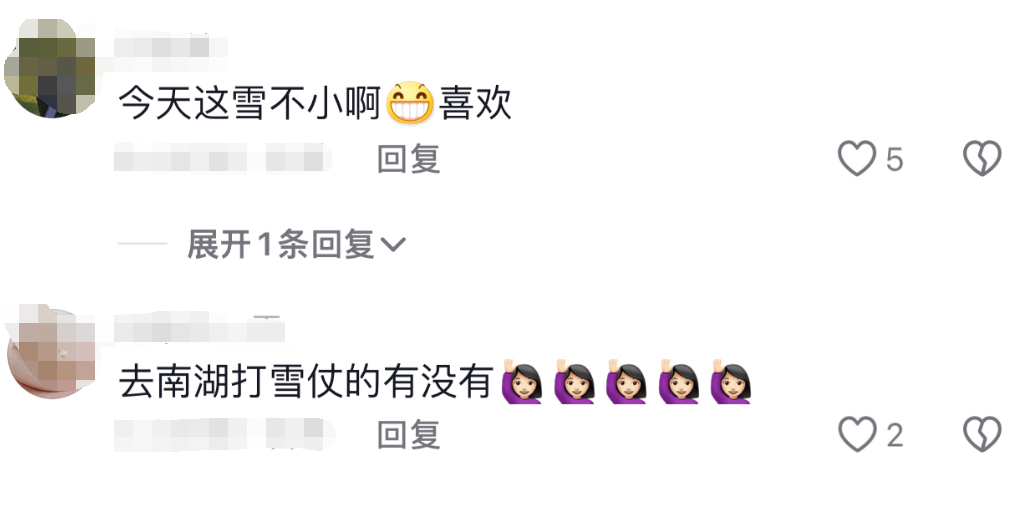Expand 展开1条回复 to show hidden reply
Viewport: 1036px width, 529px height.
coord(296,244)
